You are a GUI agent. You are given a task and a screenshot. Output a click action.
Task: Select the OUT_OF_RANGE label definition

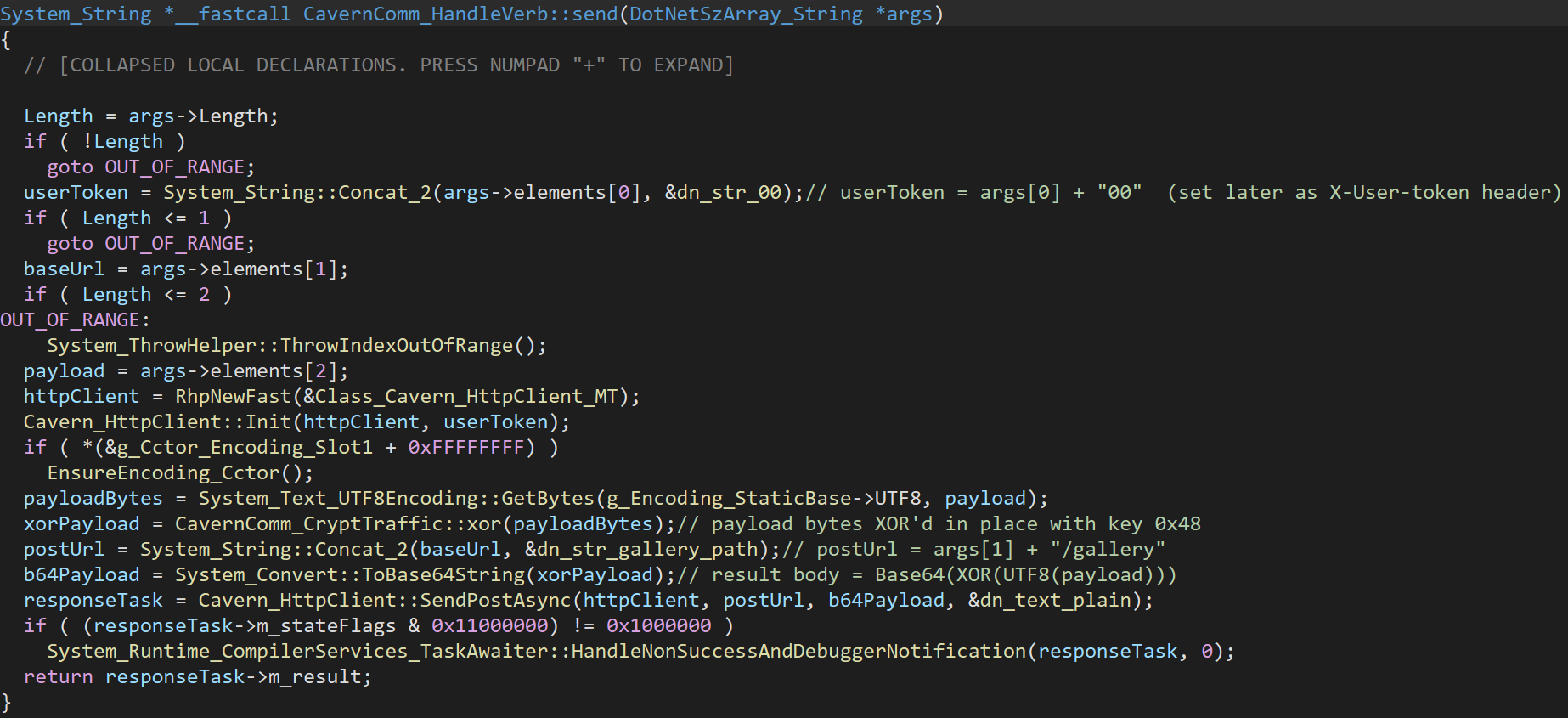point(75,320)
